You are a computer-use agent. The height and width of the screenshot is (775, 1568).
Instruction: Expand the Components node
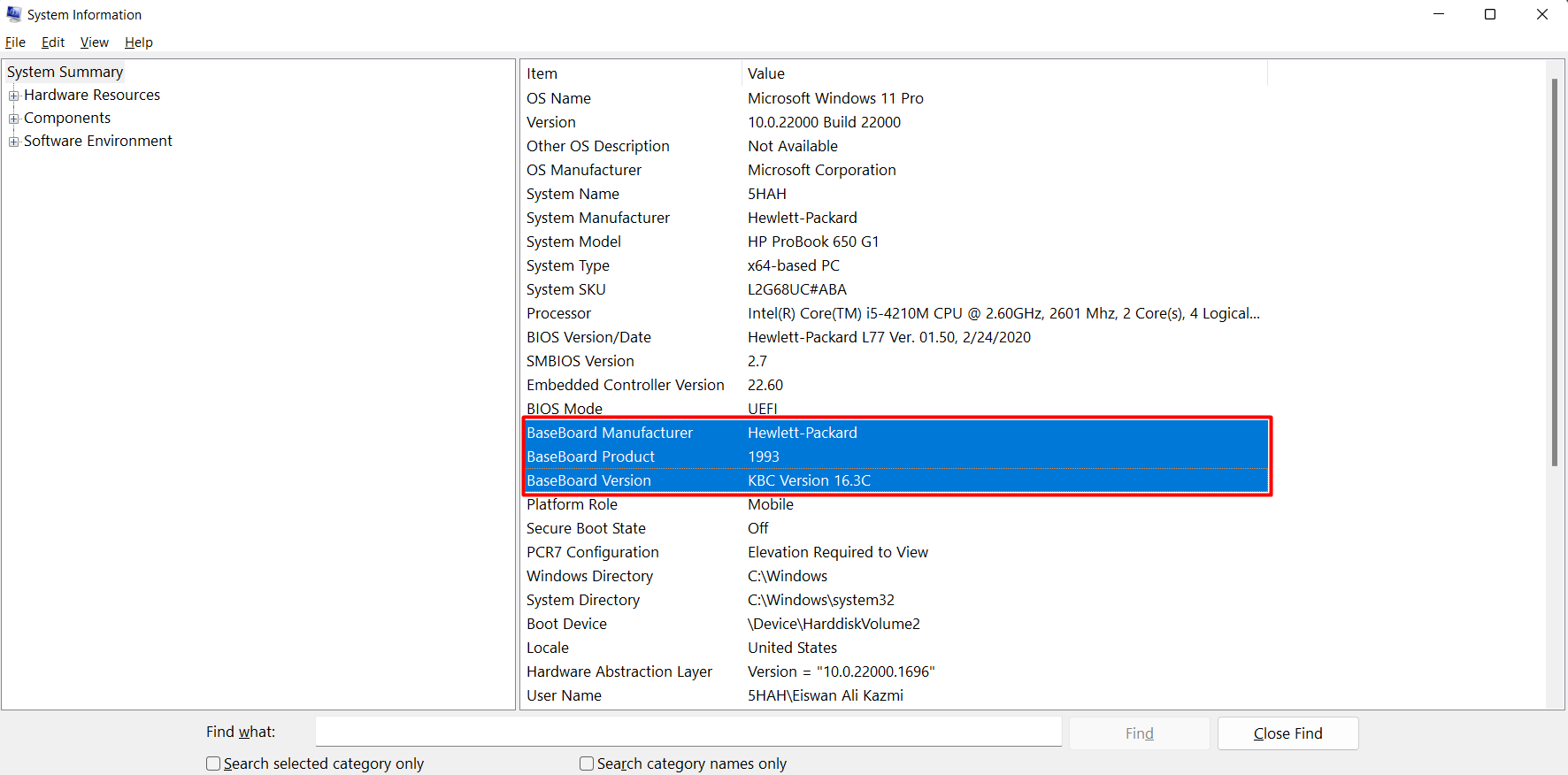point(13,119)
